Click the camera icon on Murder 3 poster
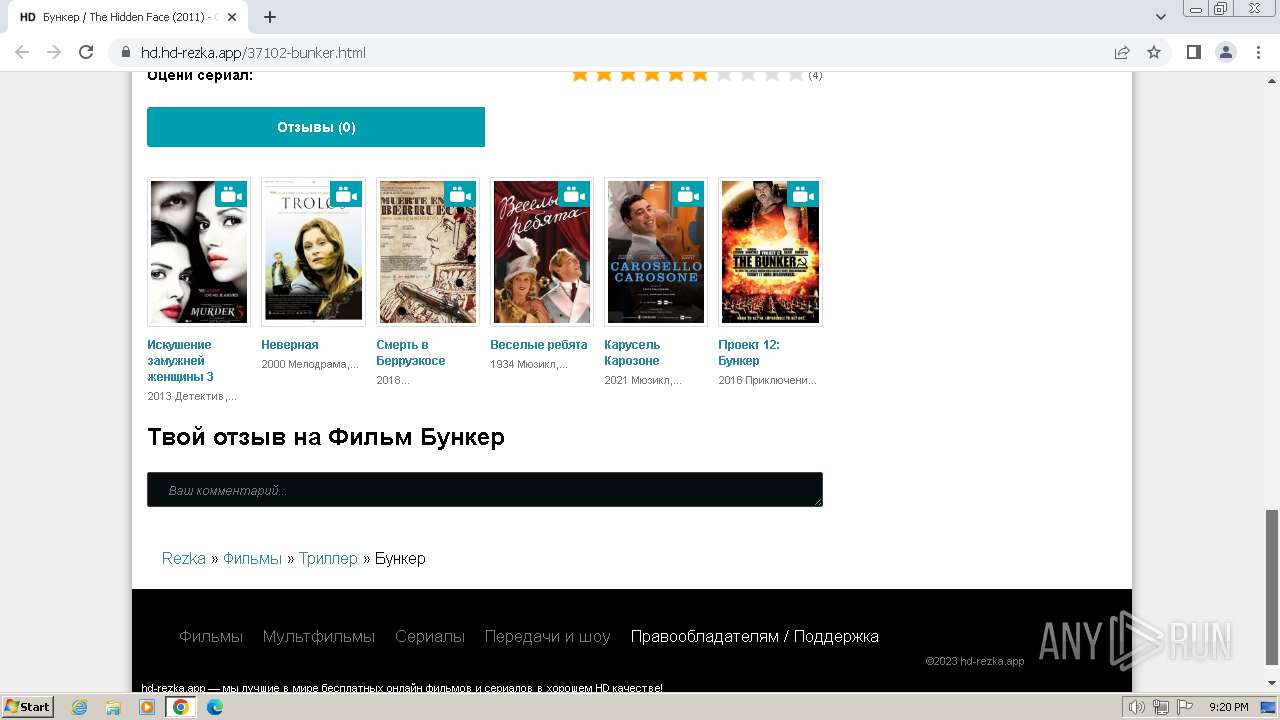Screen dimensions: 1280x720 (232, 194)
